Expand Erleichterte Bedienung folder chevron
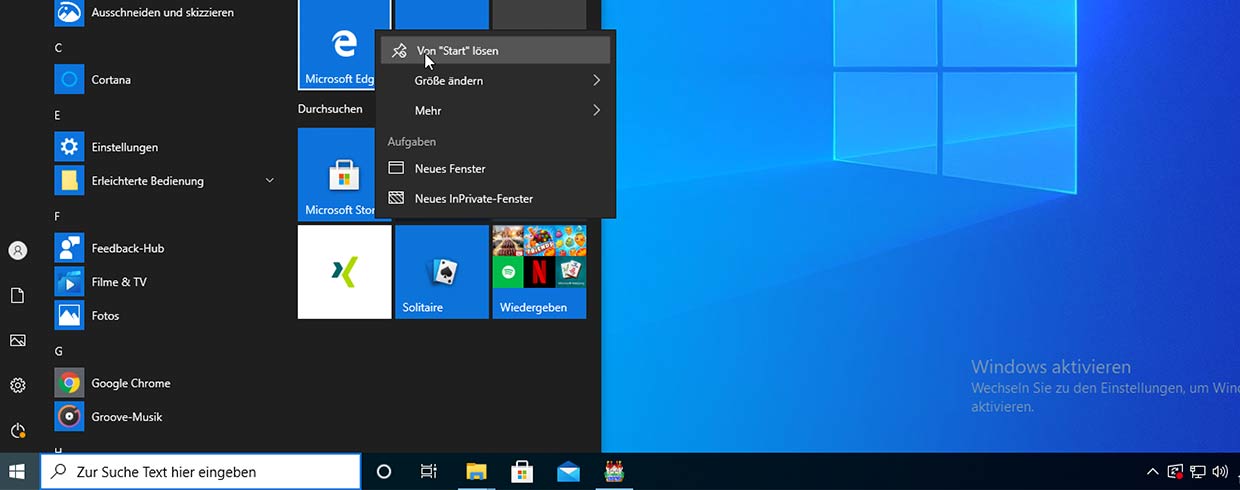Image resolution: width=1240 pixels, height=490 pixels. coord(269,181)
